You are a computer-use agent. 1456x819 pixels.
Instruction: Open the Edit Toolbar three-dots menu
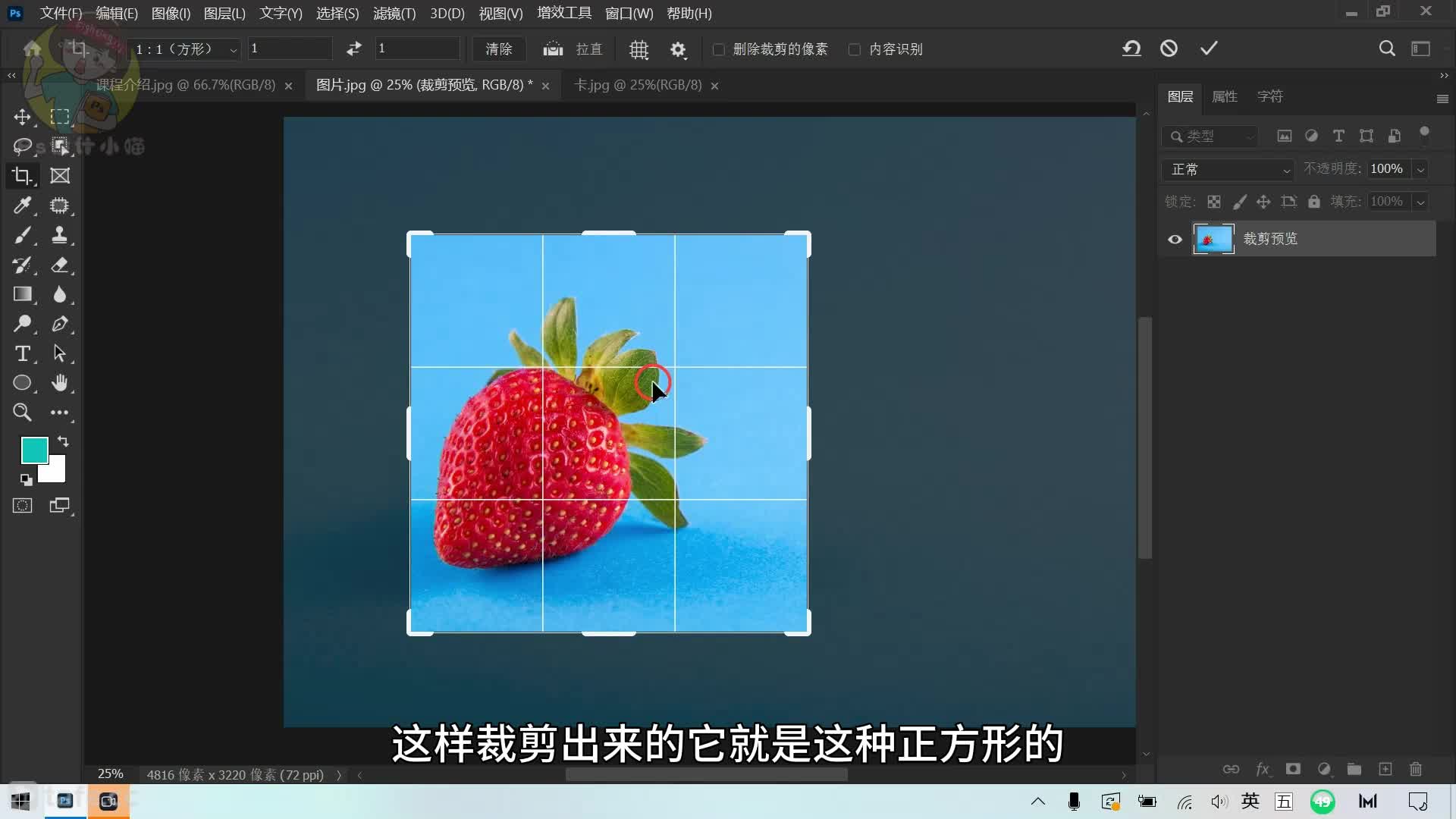pos(59,413)
